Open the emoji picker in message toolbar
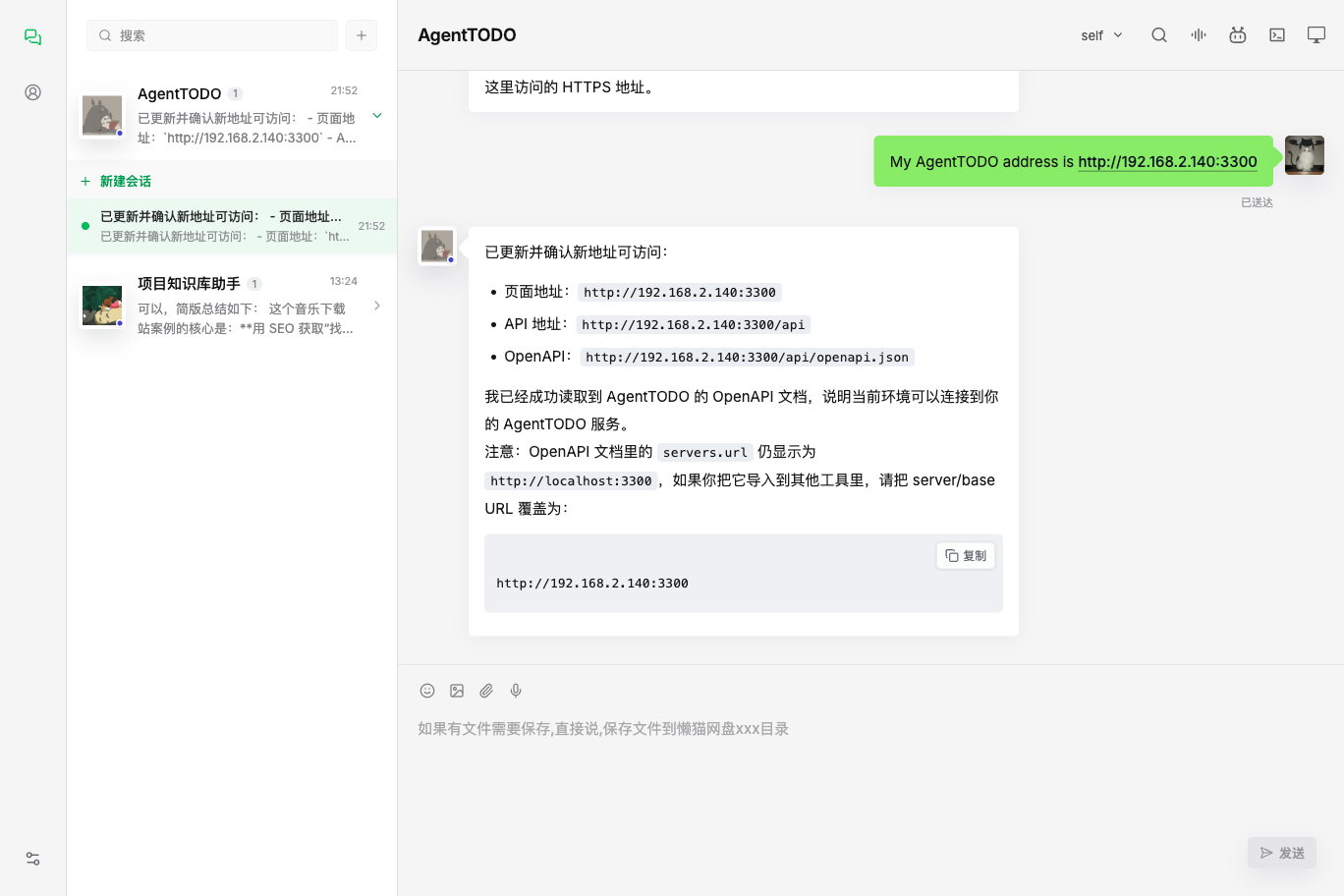The height and width of the screenshot is (896, 1344). (x=427, y=691)
